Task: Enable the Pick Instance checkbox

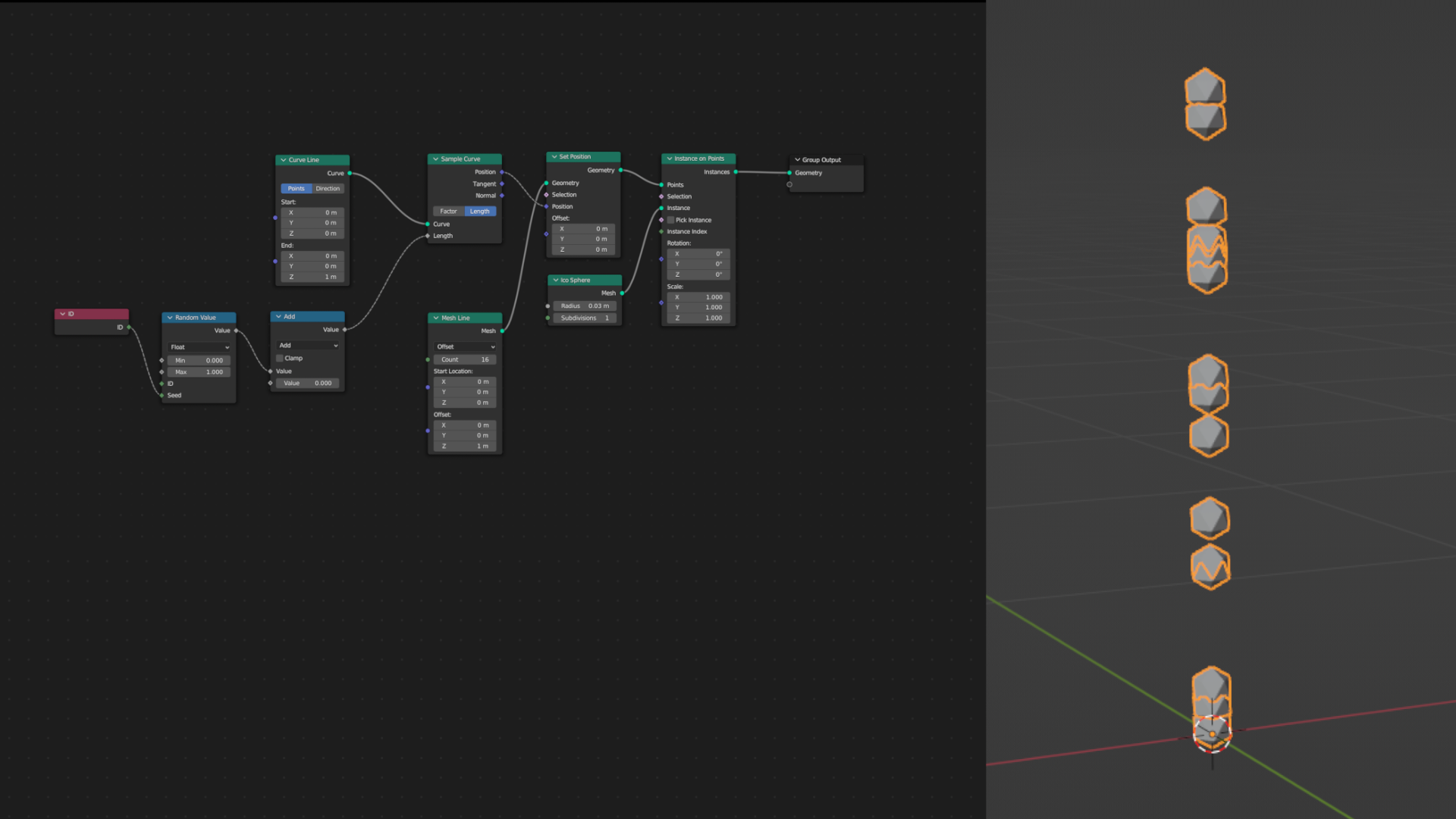Action: [x=671, y=220]
